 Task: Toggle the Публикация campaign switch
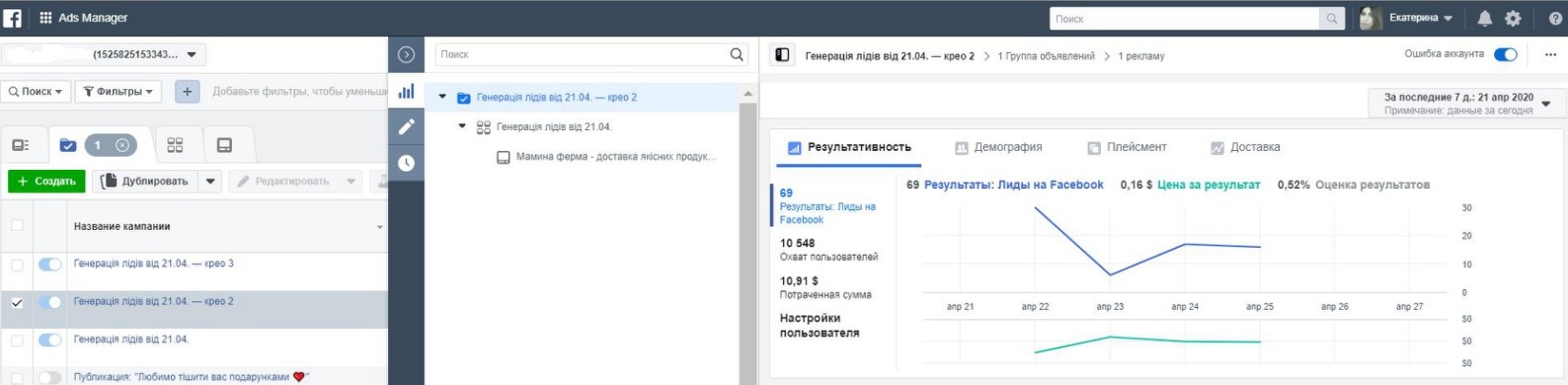click(49, 377)
